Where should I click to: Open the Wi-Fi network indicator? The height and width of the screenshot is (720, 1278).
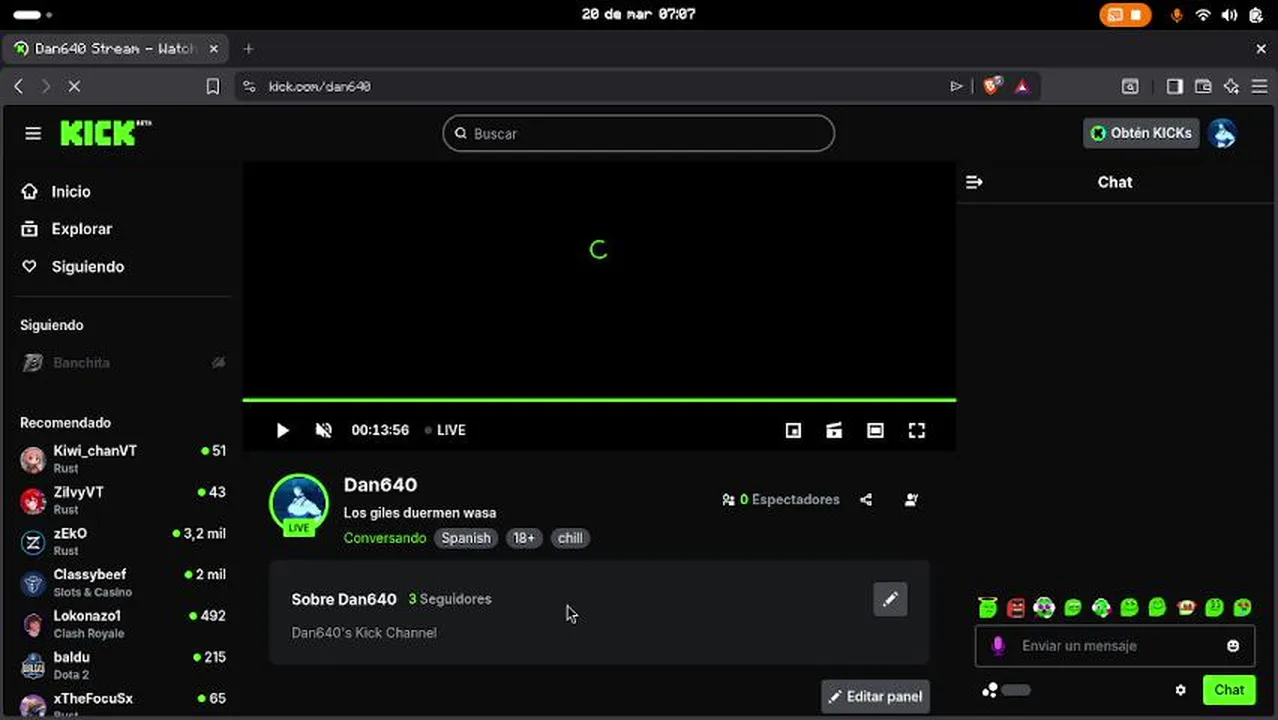point(1203,15)
